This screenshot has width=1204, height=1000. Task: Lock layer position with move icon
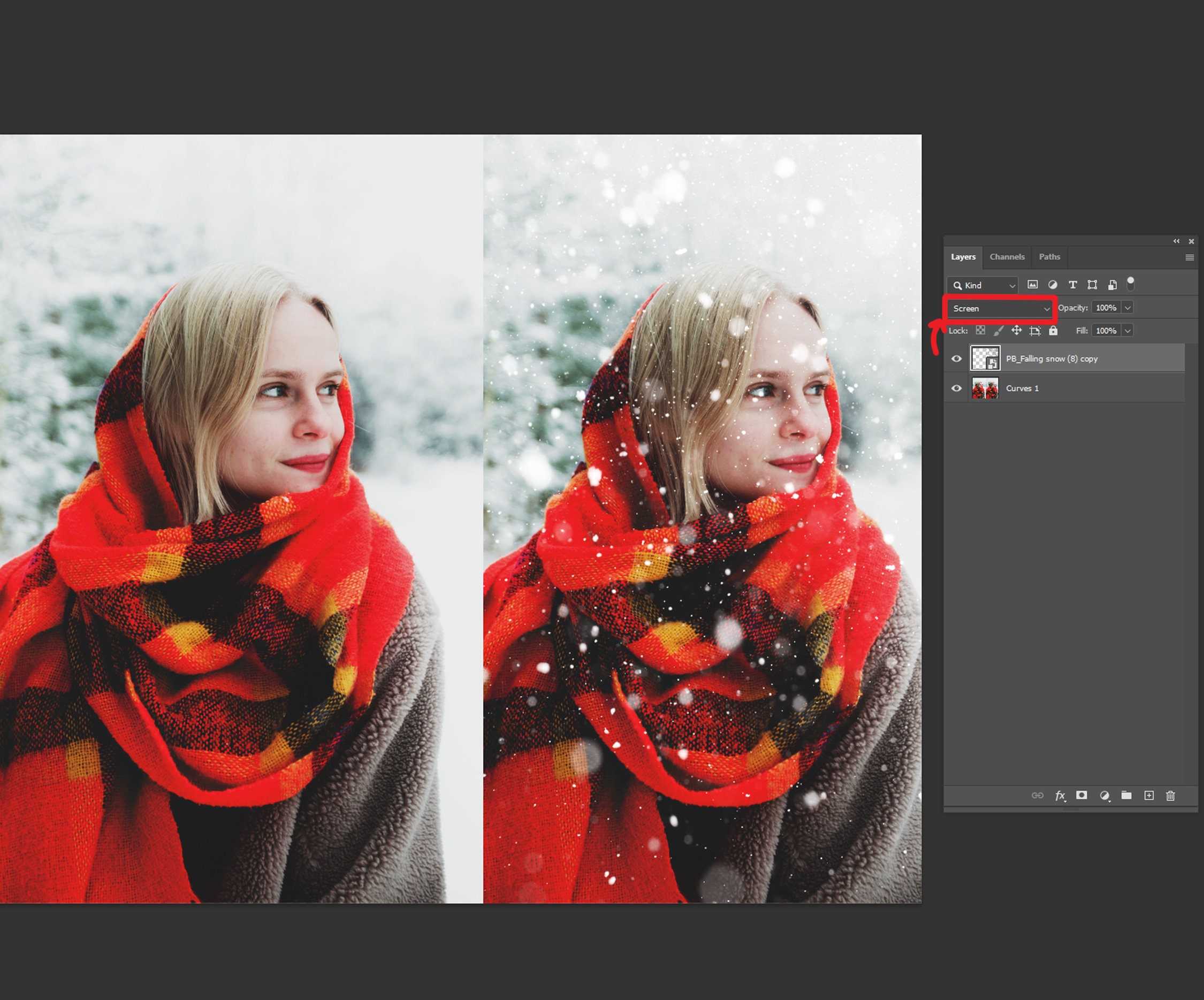coord(1017,330)
